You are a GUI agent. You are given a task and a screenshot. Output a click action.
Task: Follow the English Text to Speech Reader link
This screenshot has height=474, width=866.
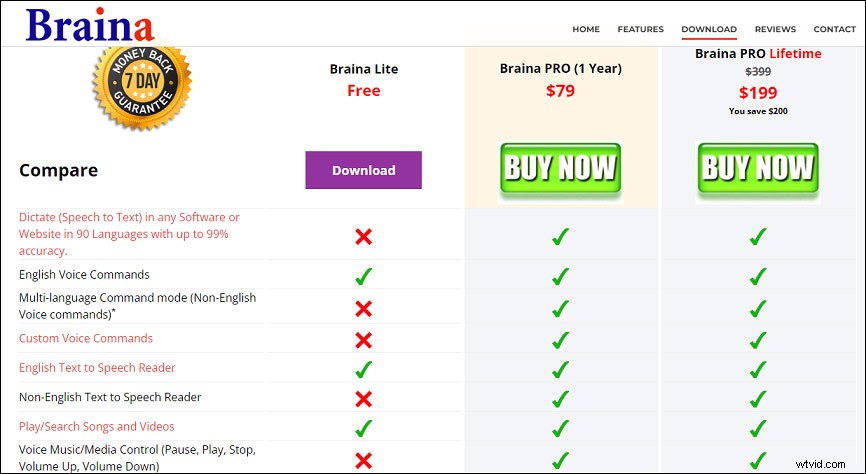click(x=97, y=368)
